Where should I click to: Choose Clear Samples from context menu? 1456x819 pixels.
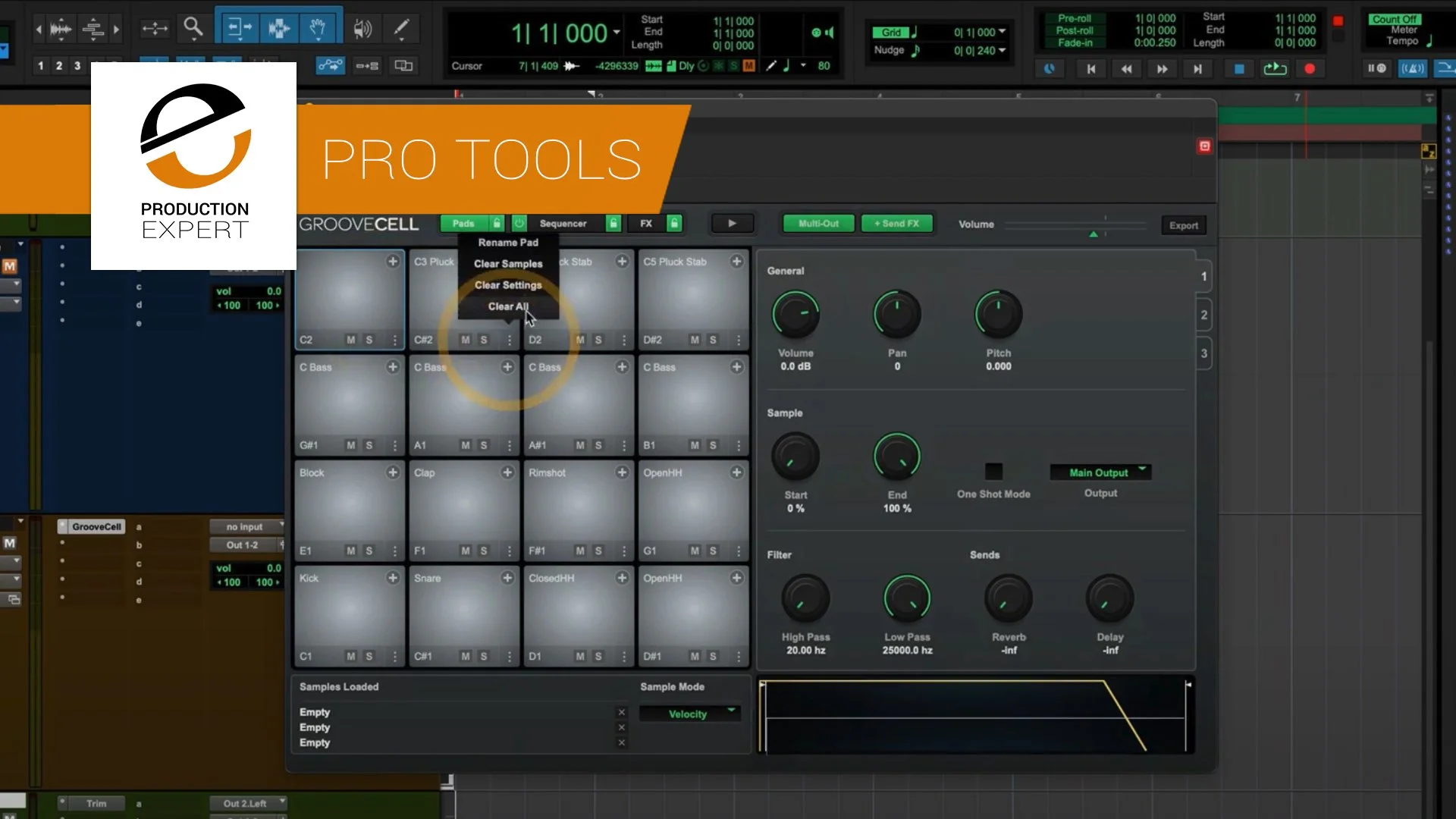508,264
